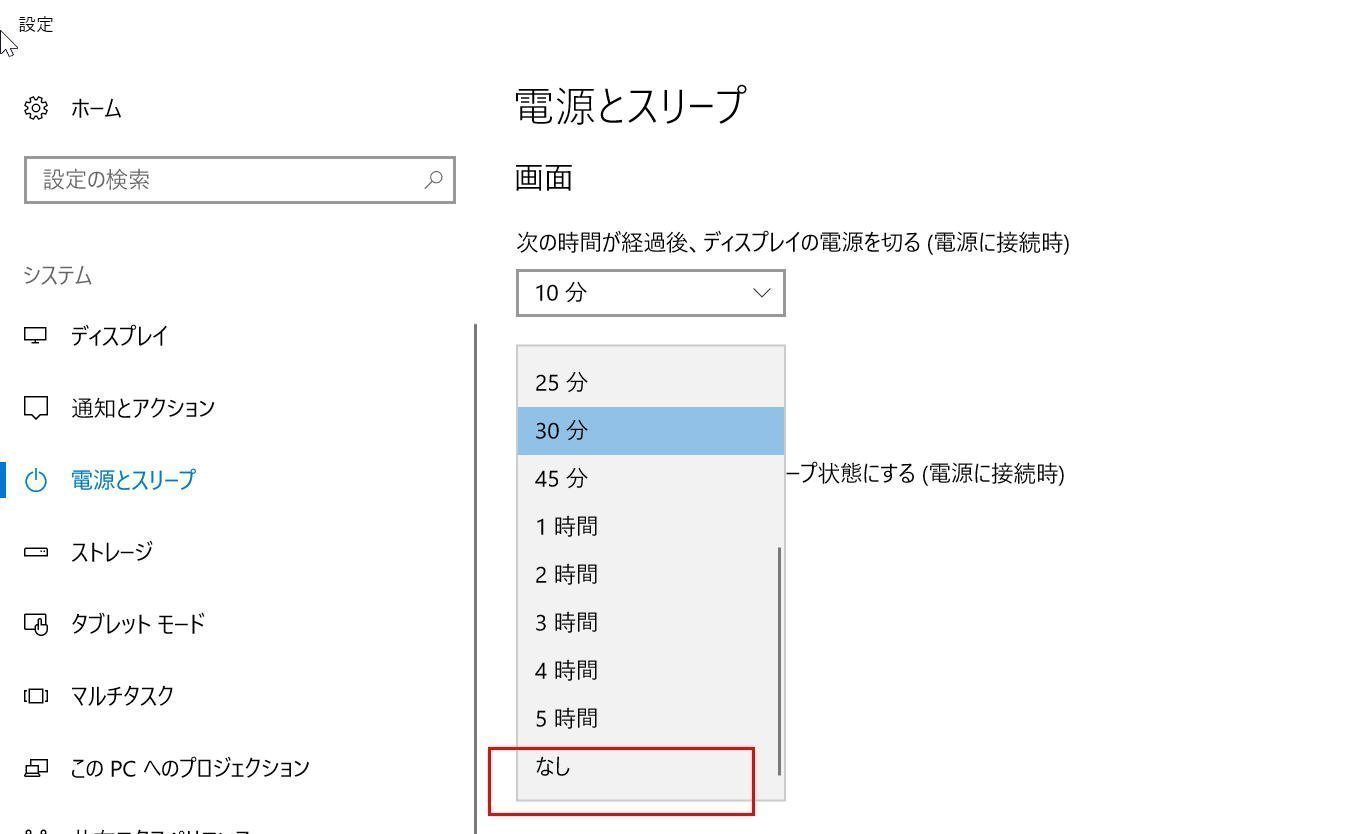Click the 設定の検索 search field
Viewport: 1365px width, 834px height.
pyautogui.click(x=225, y=180)
